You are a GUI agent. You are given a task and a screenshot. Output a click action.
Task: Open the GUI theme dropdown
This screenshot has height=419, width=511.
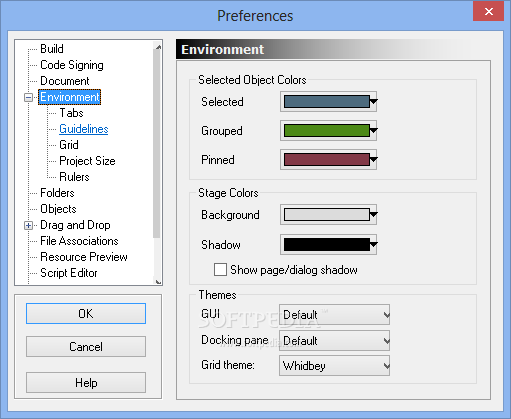click(334, 315)
